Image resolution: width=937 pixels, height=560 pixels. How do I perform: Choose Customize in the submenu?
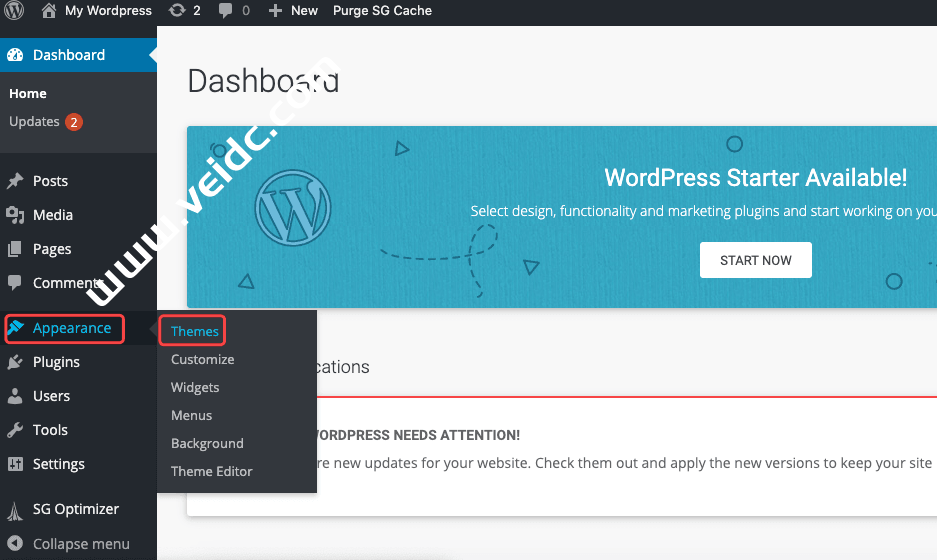point(202,359)
